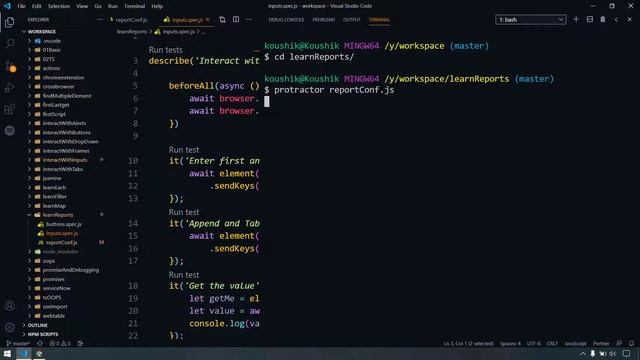Open Explorer more actions ellipsis
640x360 pixels.
tap(99, 20)
